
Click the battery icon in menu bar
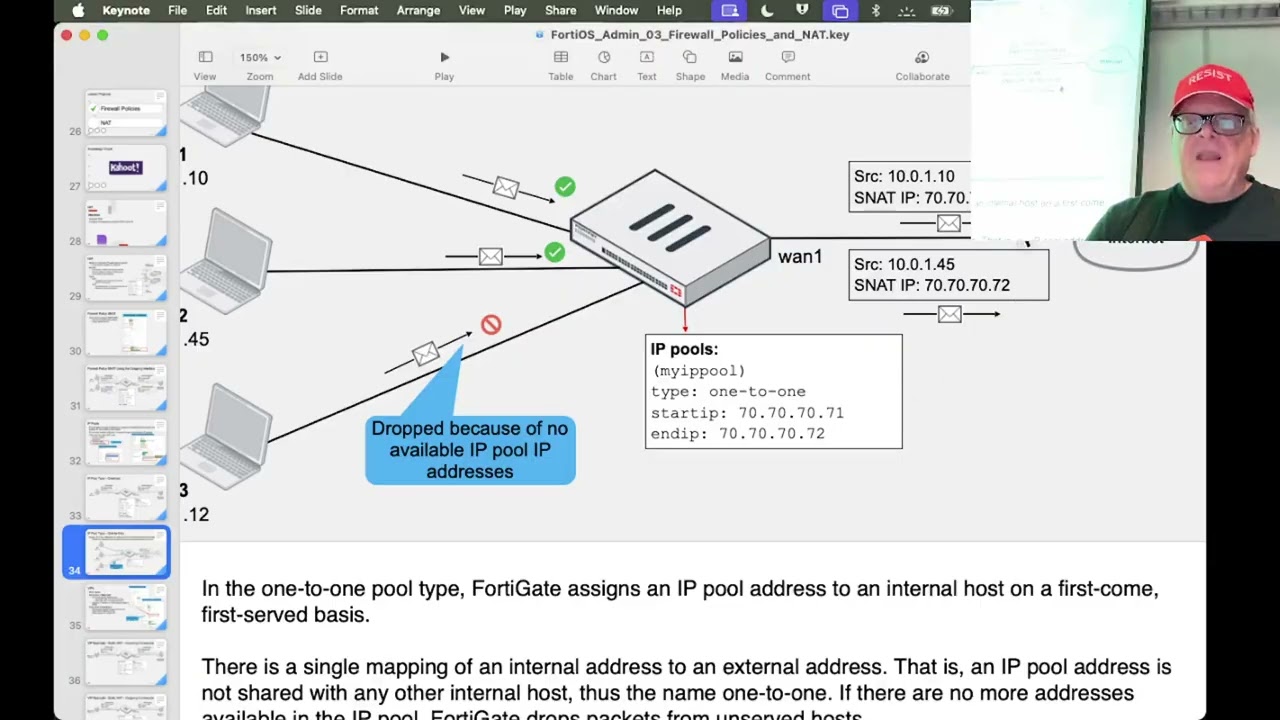940,11
